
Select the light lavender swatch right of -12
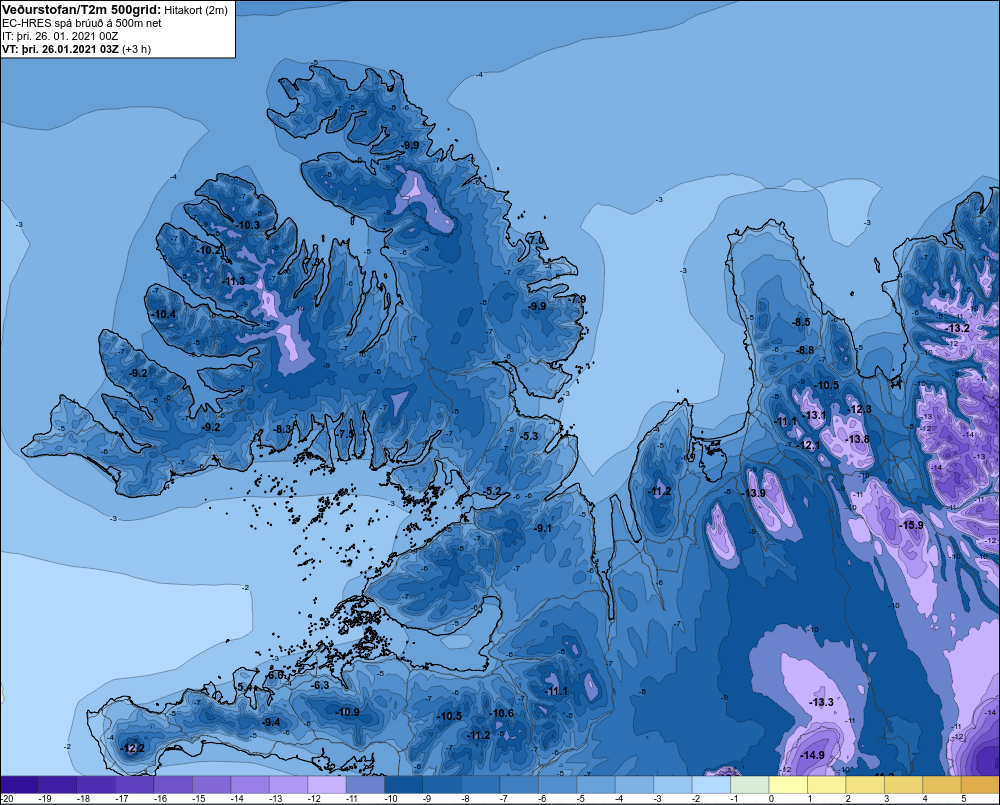coord(327,784)
